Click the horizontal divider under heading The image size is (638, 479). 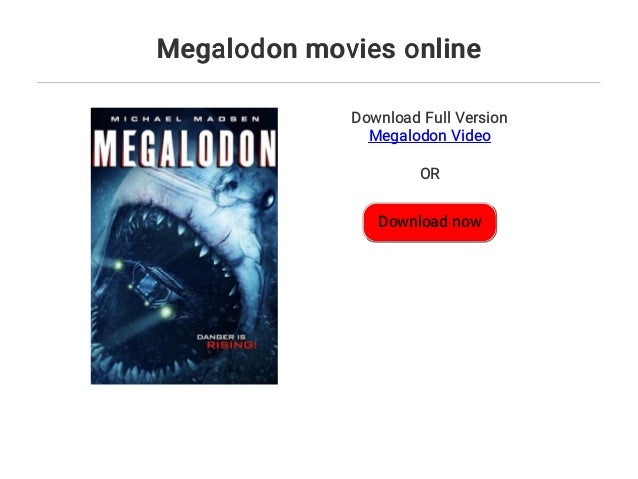319,83
